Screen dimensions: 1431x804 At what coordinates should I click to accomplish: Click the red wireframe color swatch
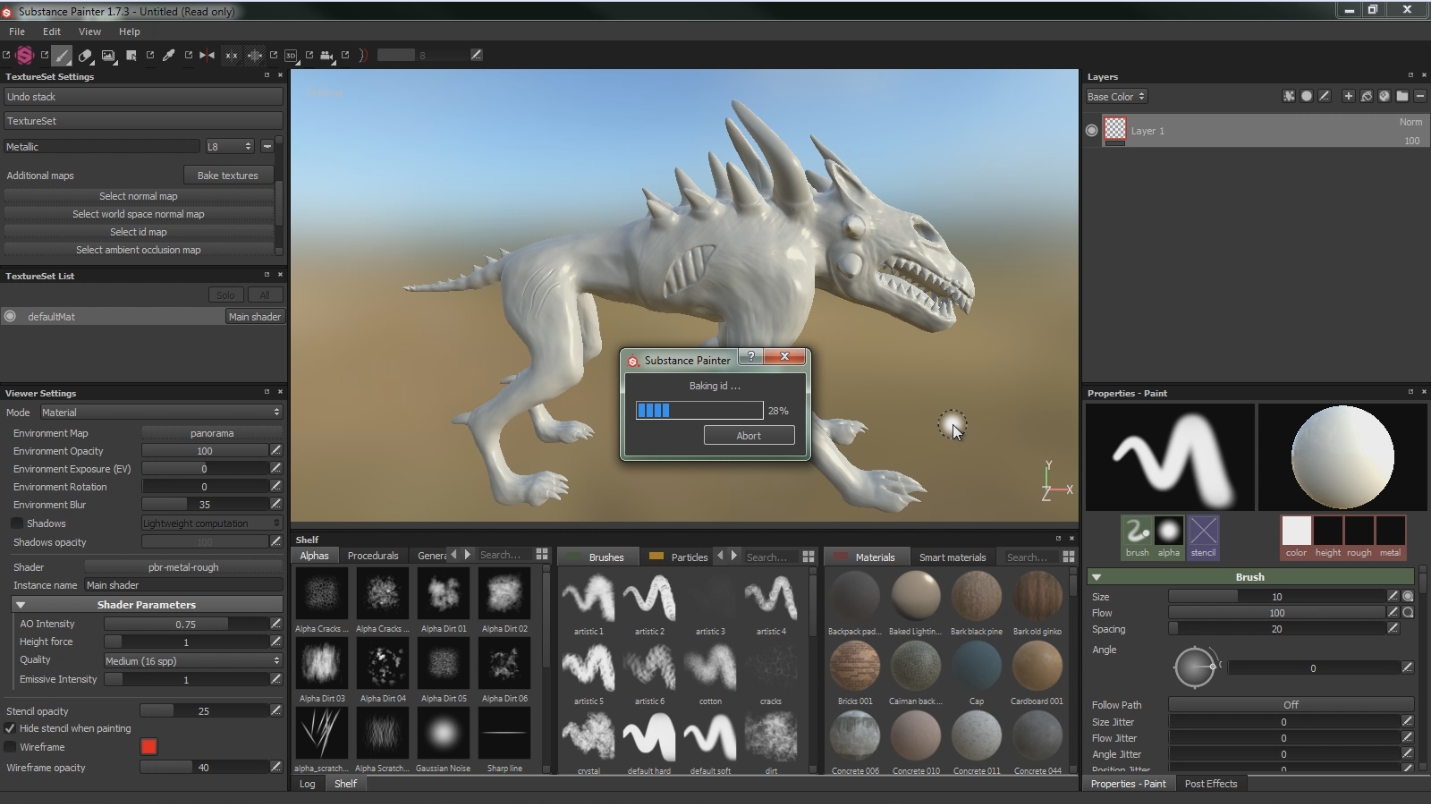[148, 747]
